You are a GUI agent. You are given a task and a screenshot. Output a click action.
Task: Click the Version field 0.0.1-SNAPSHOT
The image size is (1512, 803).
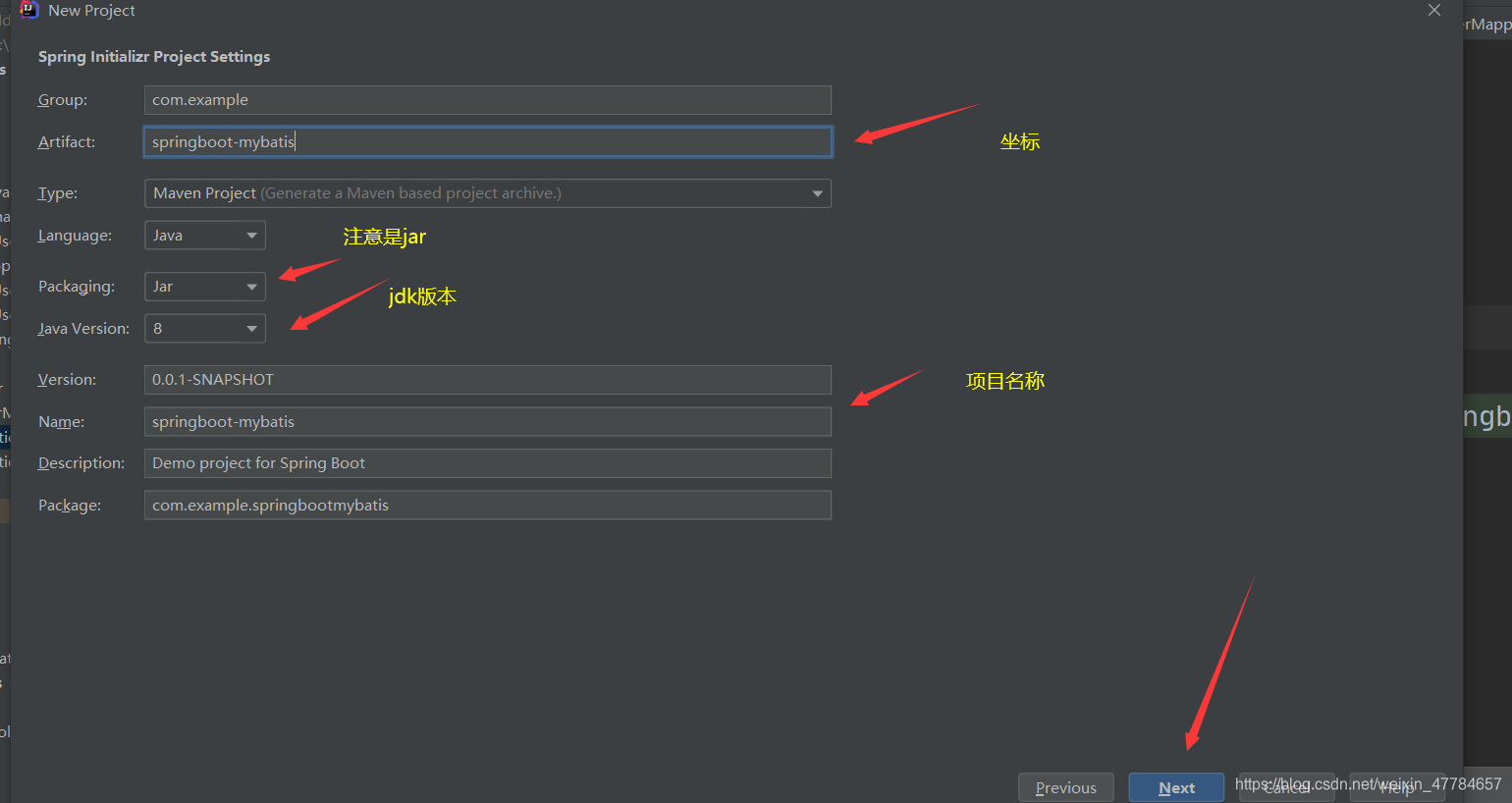pyautogui.click(x=488, y=380)
